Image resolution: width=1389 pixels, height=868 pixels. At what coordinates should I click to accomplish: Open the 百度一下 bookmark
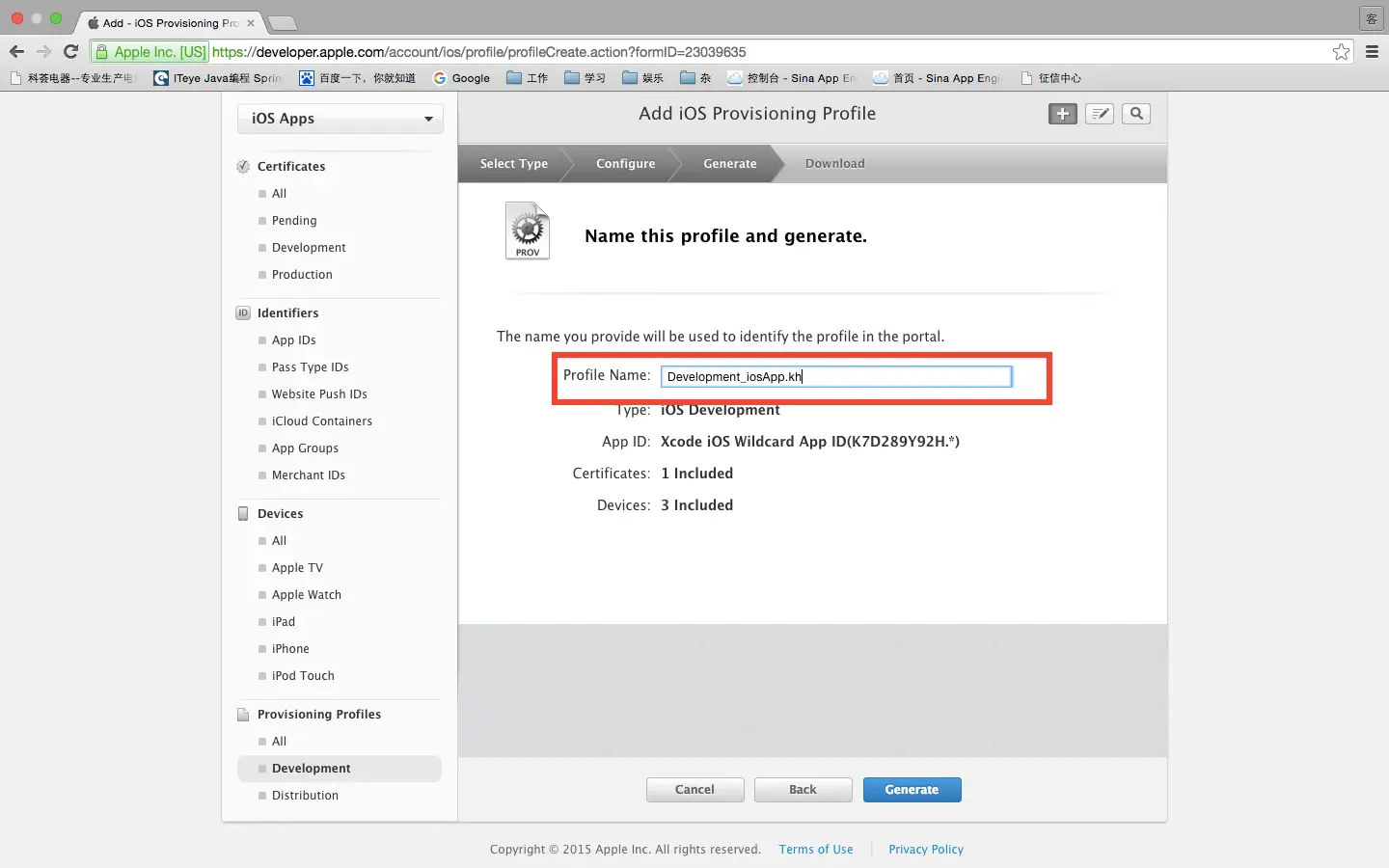pos(357,78)
